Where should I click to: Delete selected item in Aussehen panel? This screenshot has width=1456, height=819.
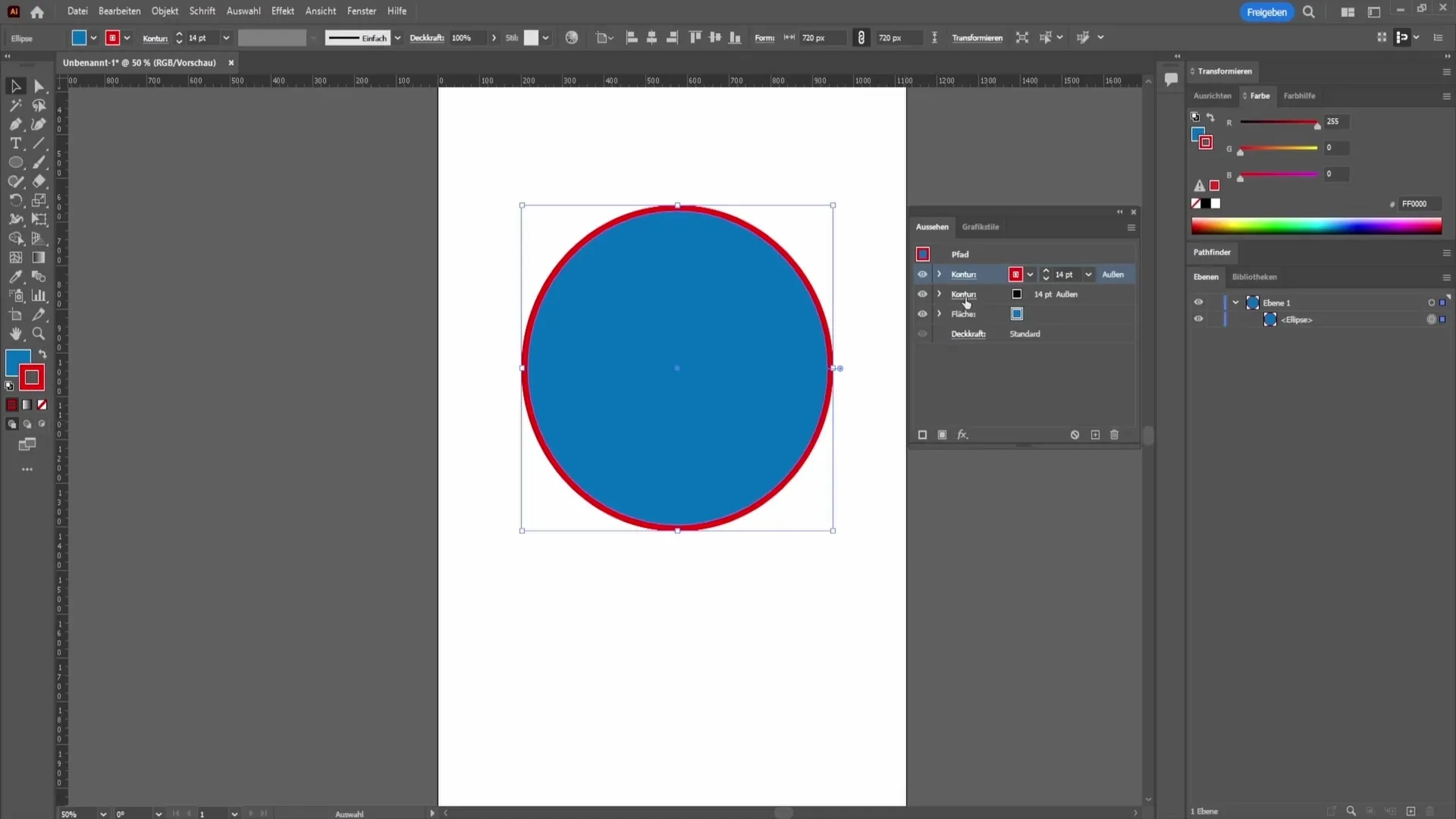point(1115,435)
